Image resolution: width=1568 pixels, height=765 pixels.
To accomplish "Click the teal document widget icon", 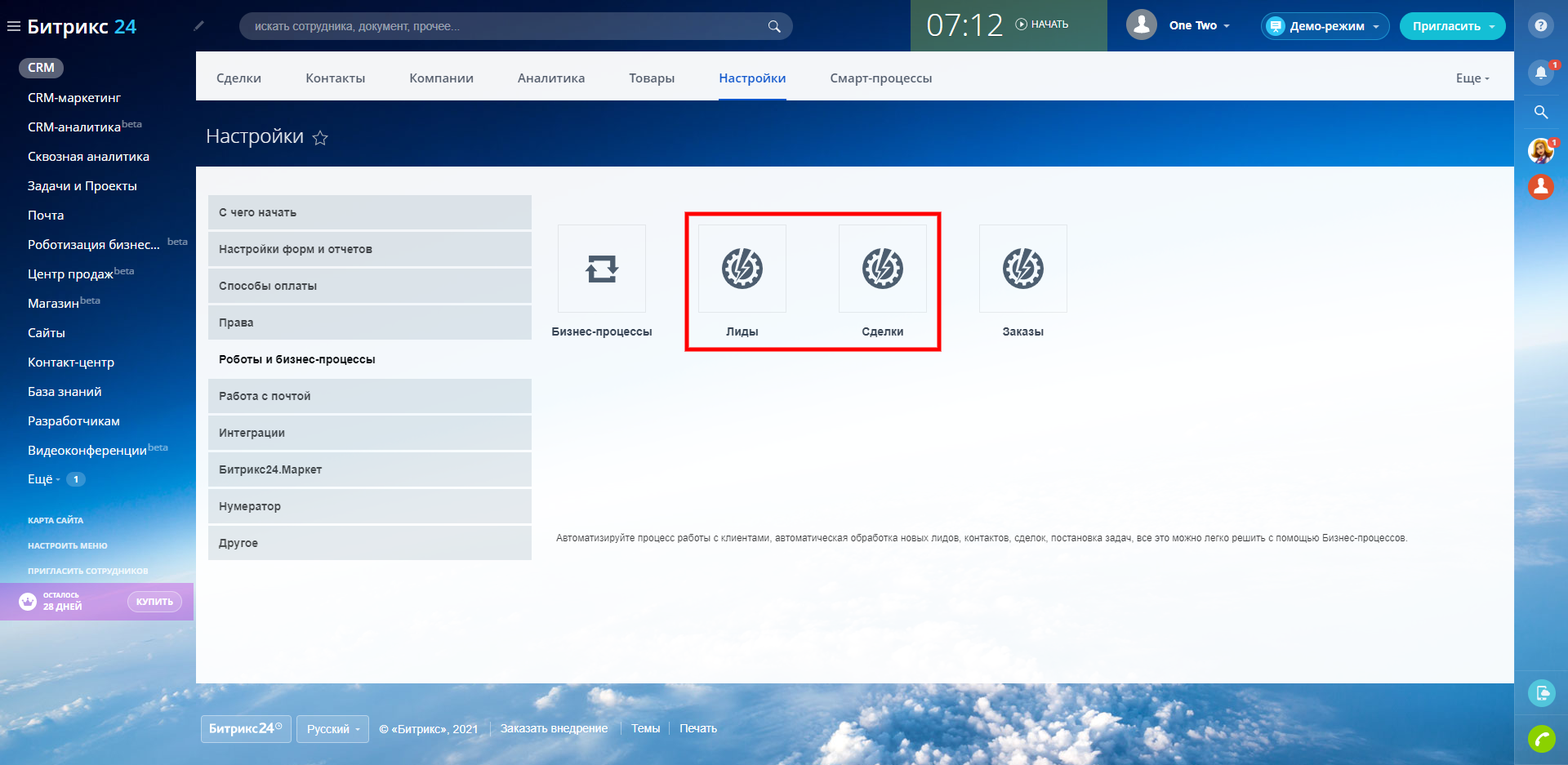I will [x=1541, y=693].
